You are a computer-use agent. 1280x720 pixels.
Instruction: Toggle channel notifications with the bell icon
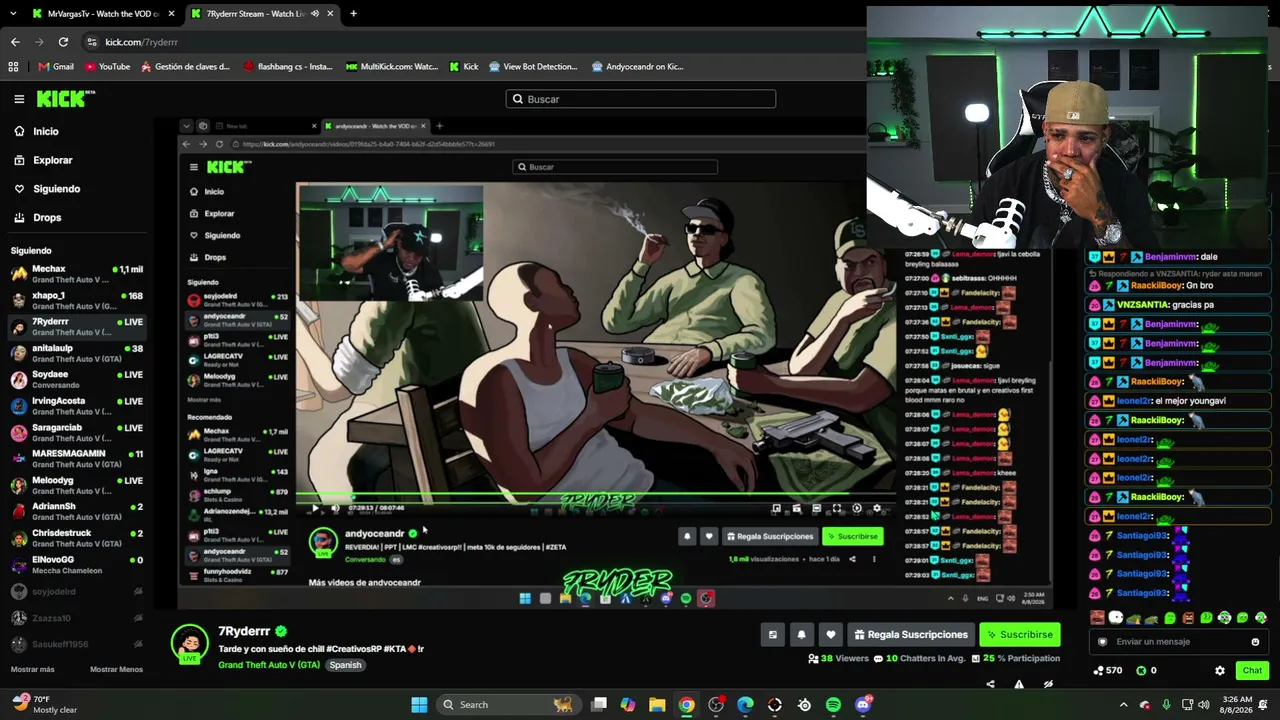[801, 635]
